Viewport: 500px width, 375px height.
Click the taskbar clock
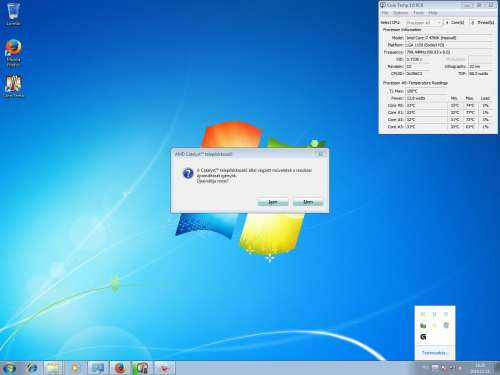[480, 368]
